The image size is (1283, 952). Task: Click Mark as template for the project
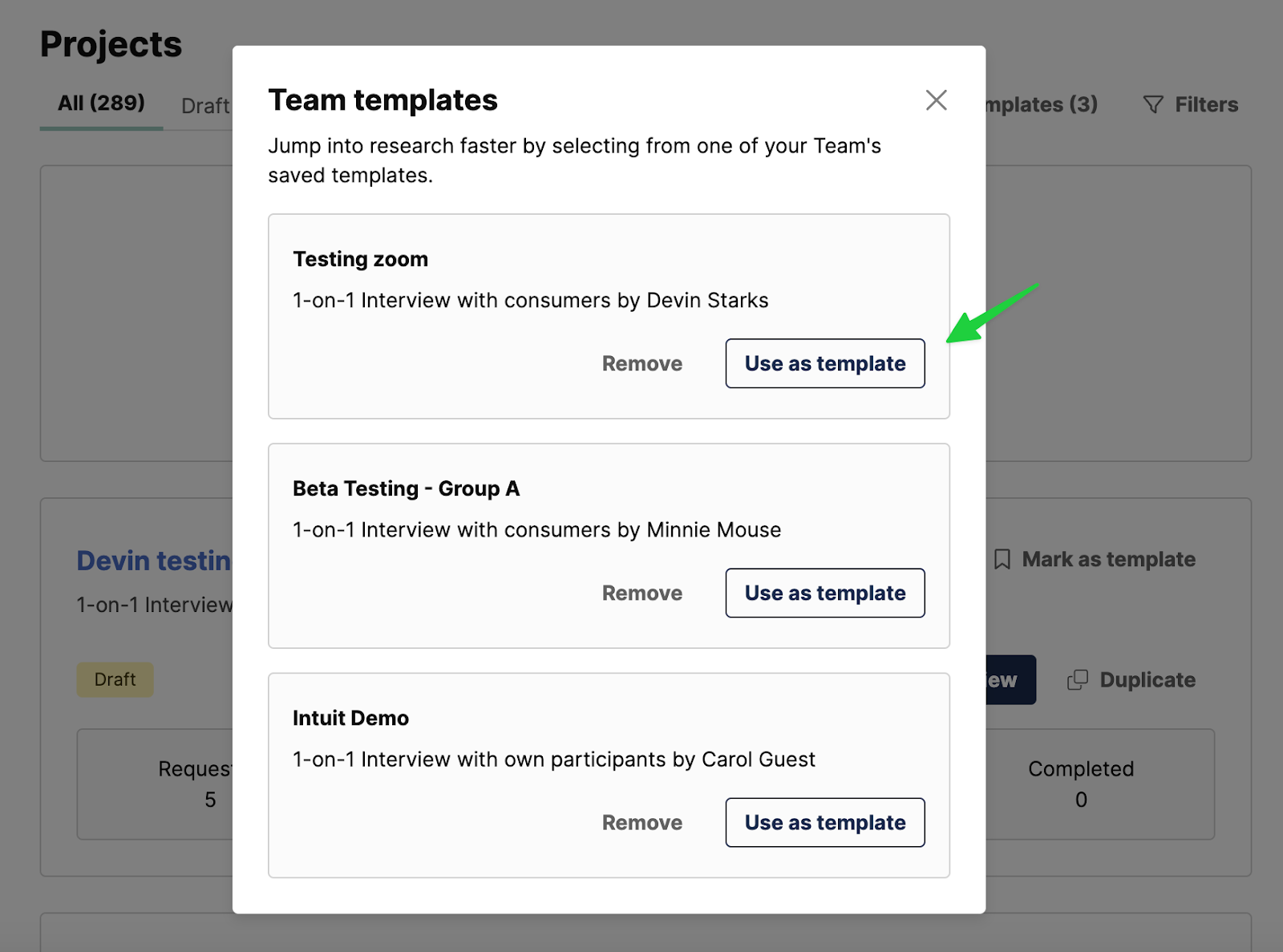point(1107,559)
